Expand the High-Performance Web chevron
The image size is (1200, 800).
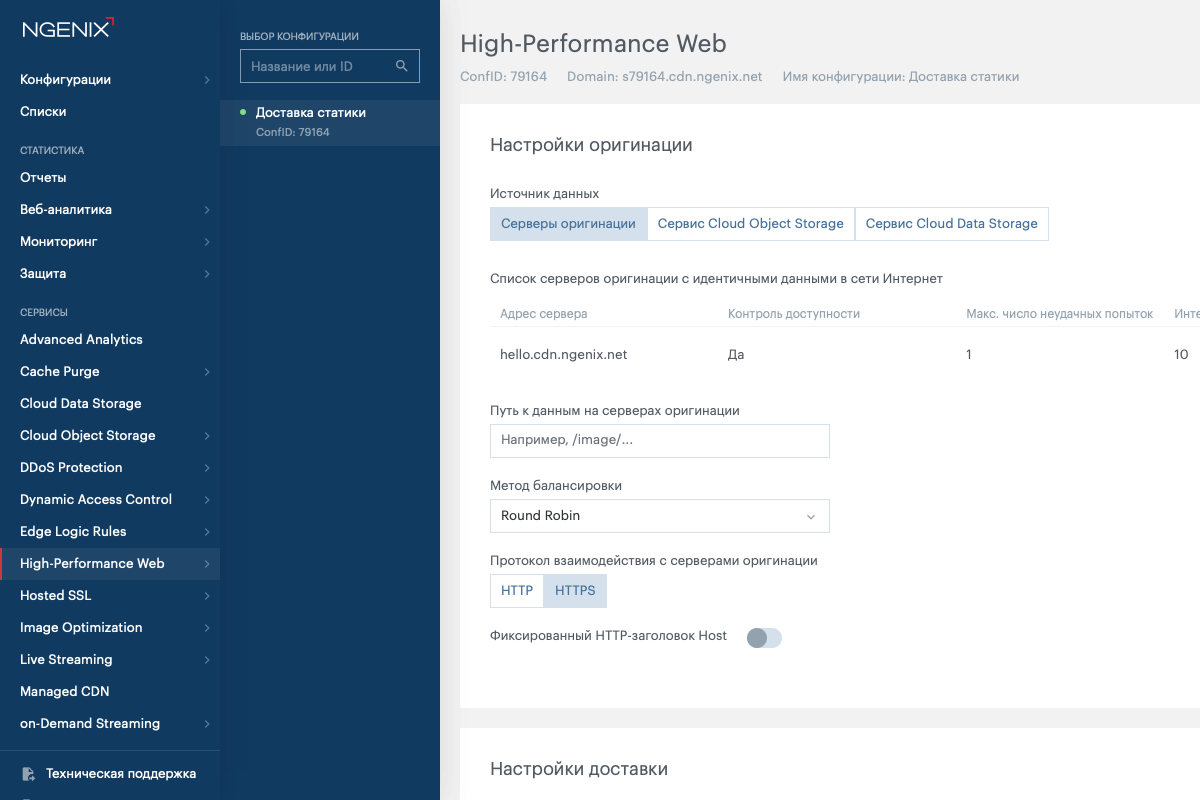(207, 564)
